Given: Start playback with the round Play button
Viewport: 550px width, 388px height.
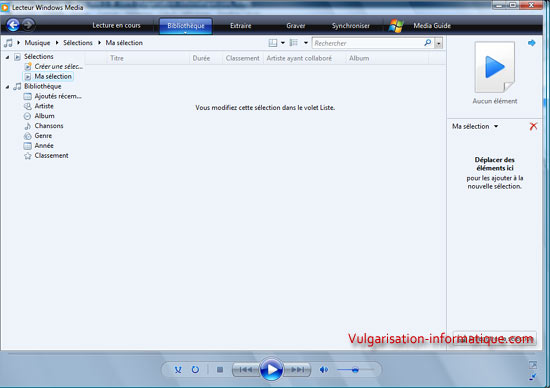Looking at the screenshot, I should (x=271, y=369).
